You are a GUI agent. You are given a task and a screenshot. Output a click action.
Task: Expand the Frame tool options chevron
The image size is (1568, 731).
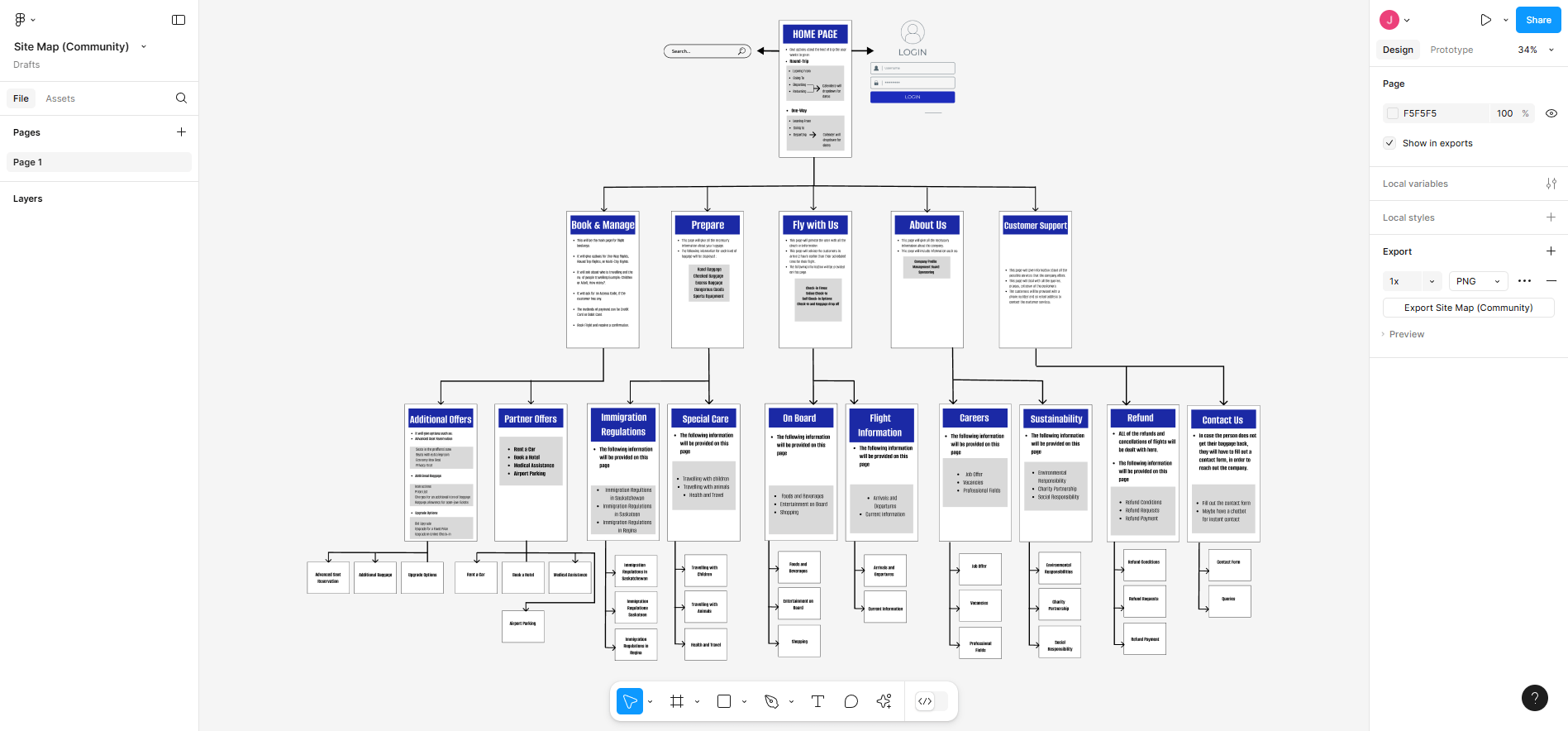click(x=698, y=701)
